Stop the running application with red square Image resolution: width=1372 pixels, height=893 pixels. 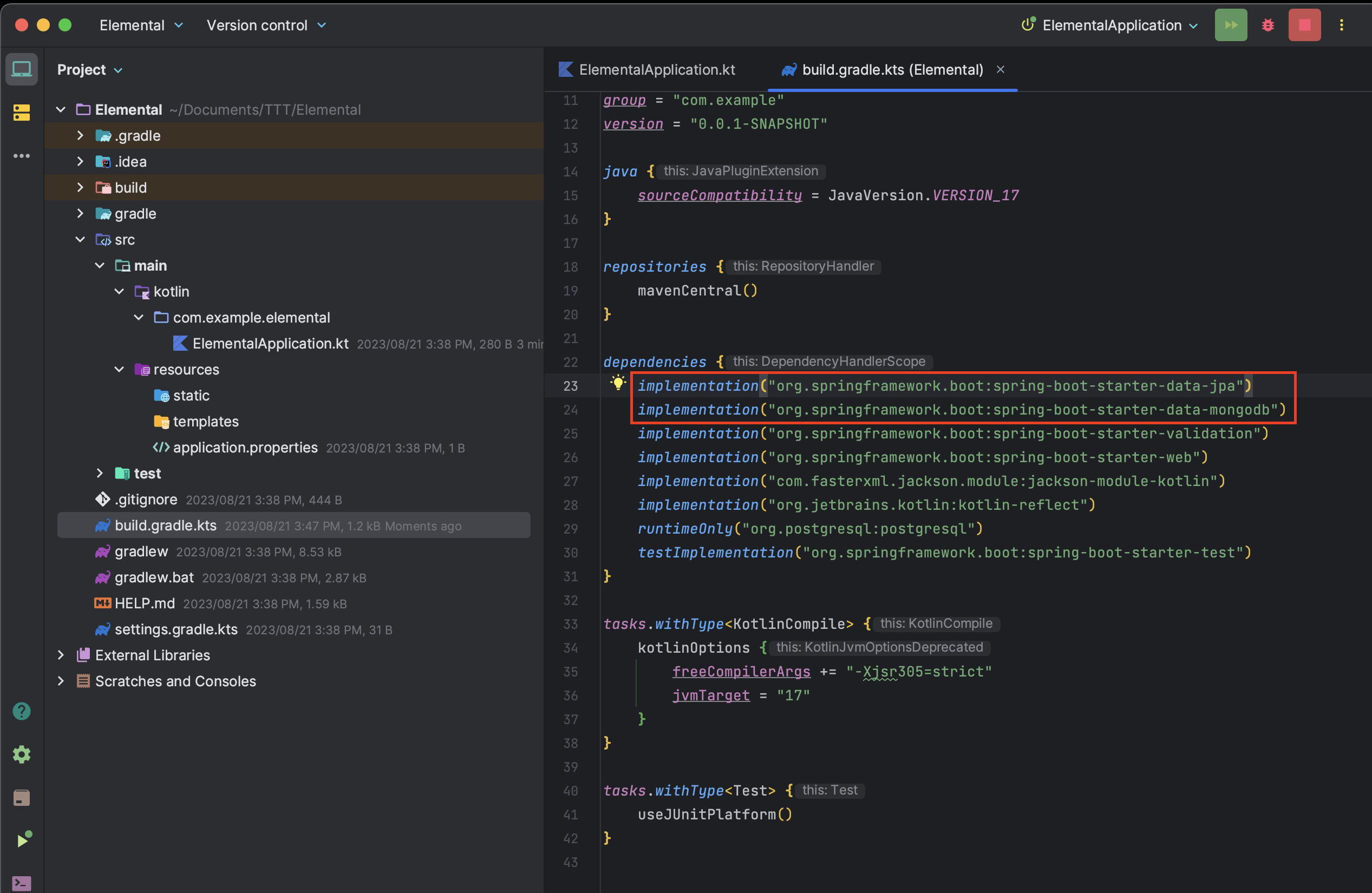pos(1304,25)
